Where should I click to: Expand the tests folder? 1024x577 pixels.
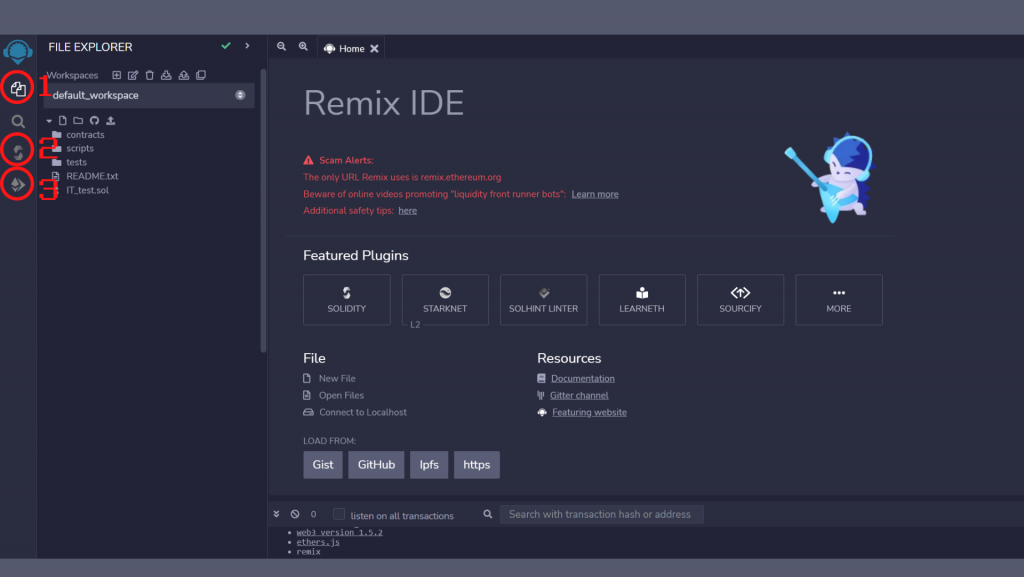tap(76, 162)
